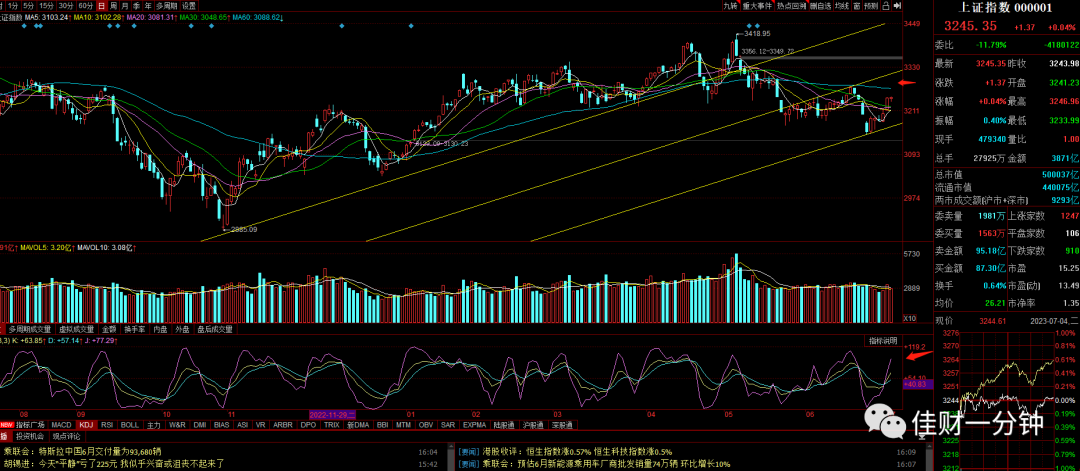
Task: Switch volume pane to 内盘
Action: tap(160, 329)
